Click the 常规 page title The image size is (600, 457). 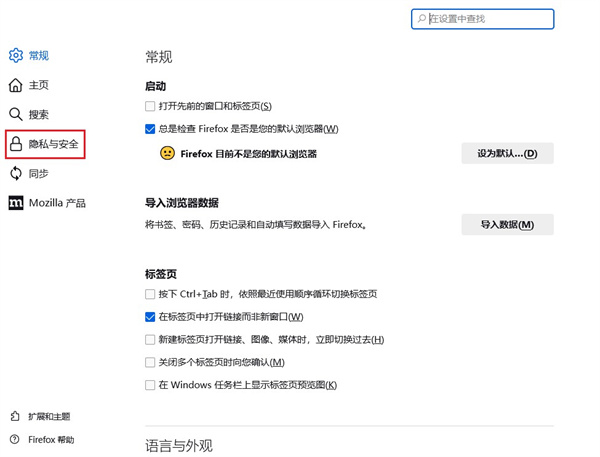(159, 57)
